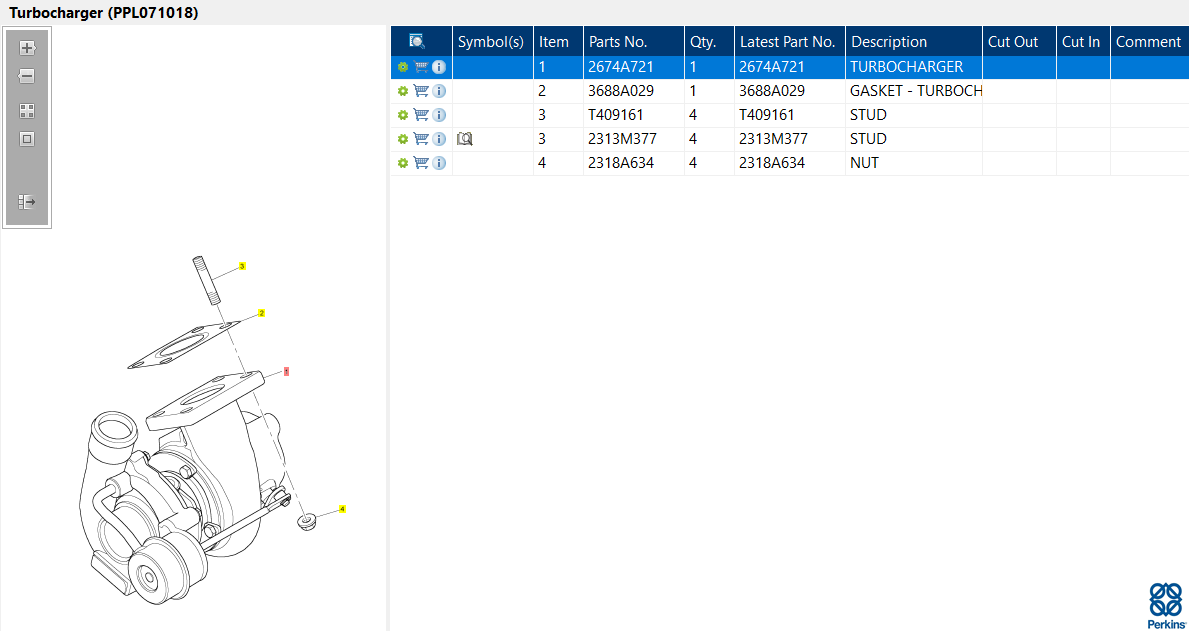Screen dimensions: 1189x631
Task: Click the green gear icon for NUT row
Action: click(x=403, y=162)
